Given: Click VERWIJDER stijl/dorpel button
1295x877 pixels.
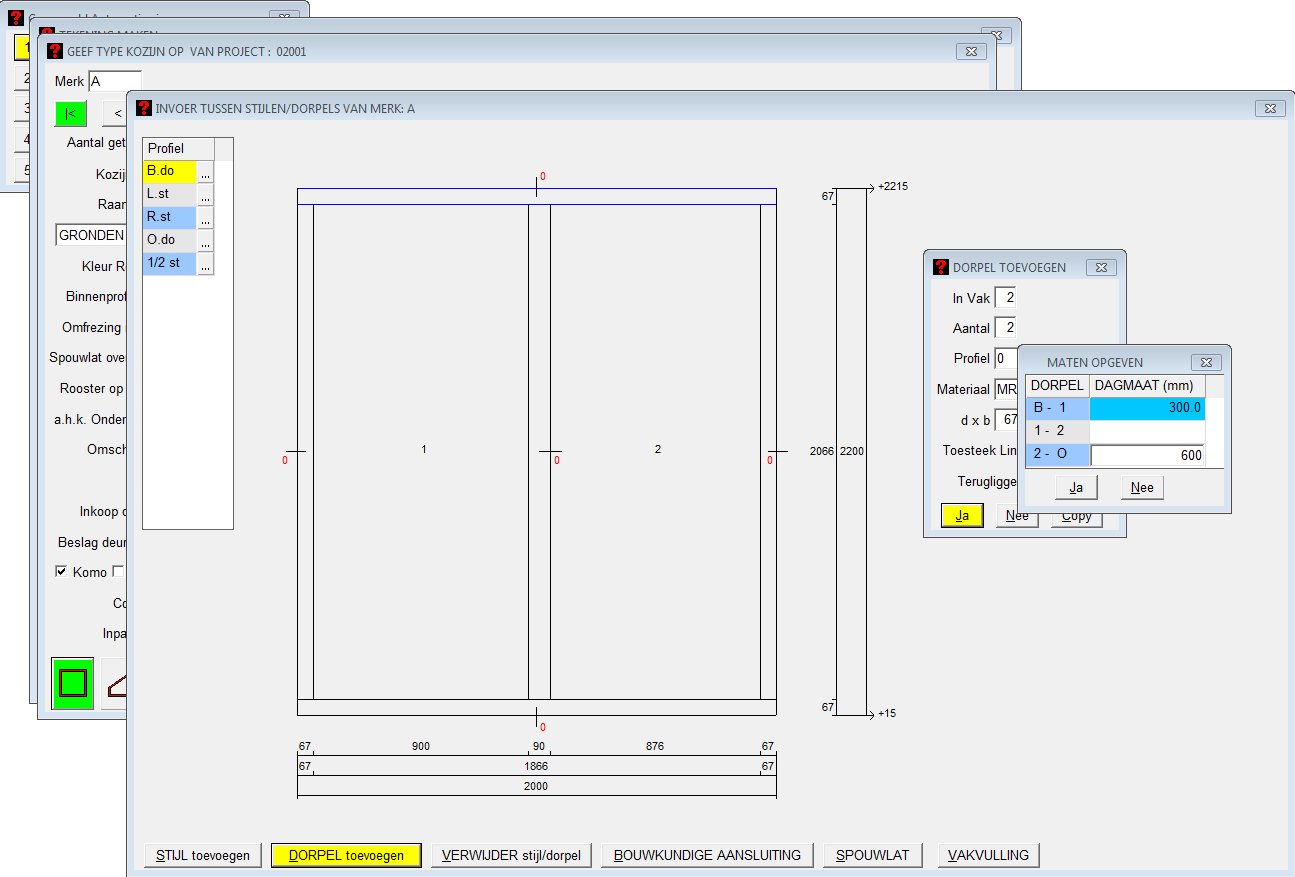Looking at the screenshot, I should [x=511, y=855].
